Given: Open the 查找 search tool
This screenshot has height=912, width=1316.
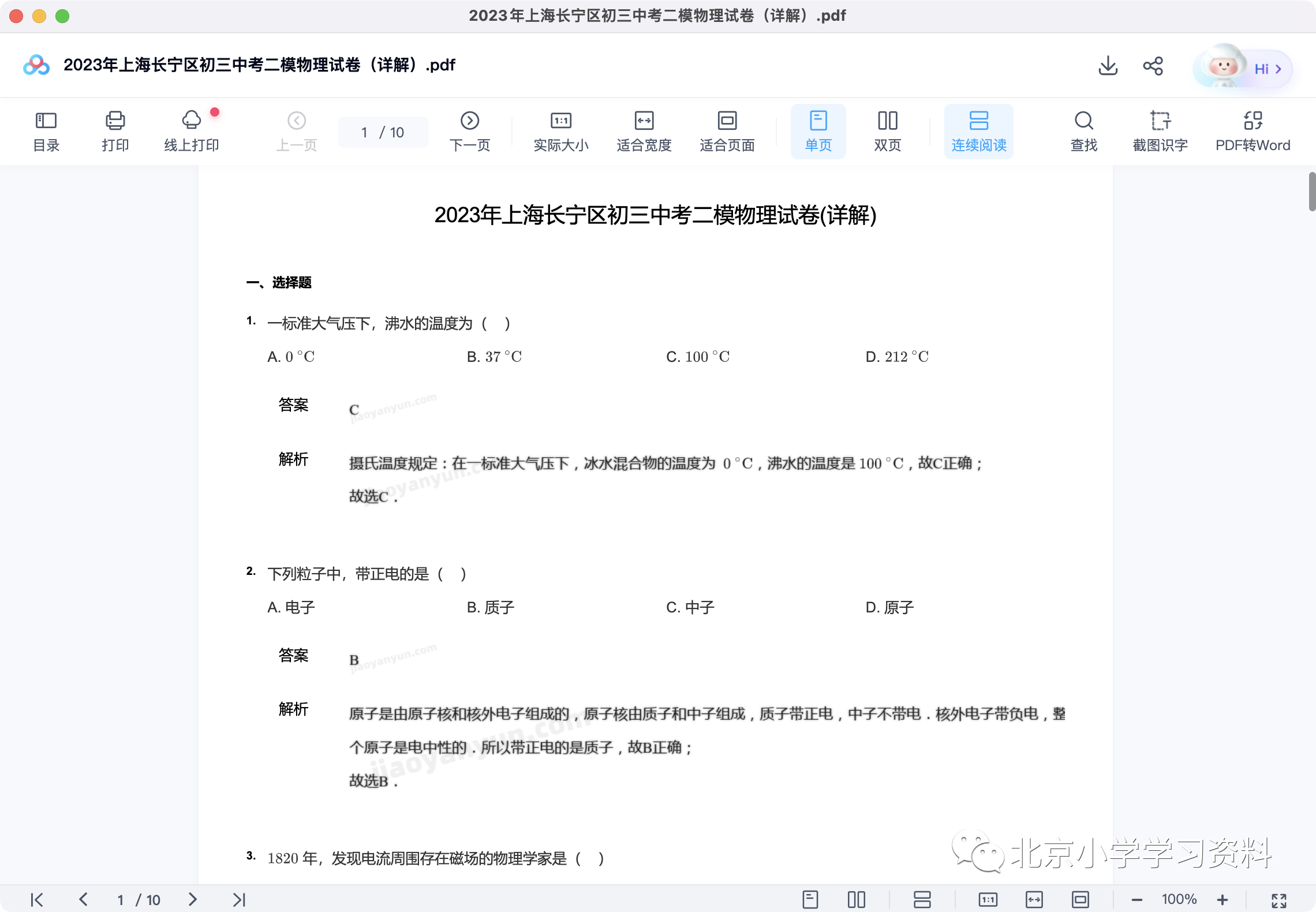Looking at the screenshot, I should pos(1084,132).
